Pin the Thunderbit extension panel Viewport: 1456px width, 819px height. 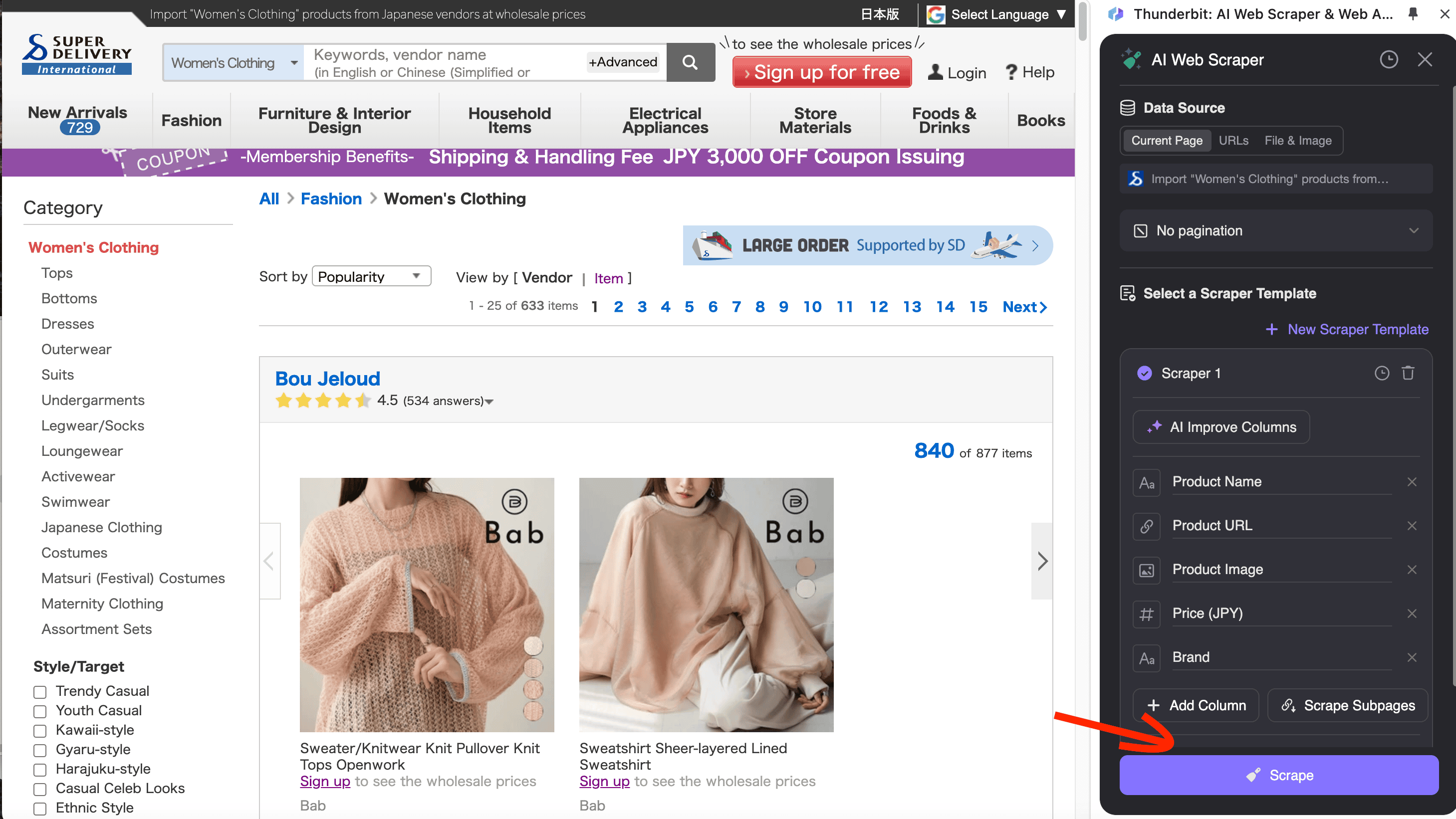pos(1413,14)
